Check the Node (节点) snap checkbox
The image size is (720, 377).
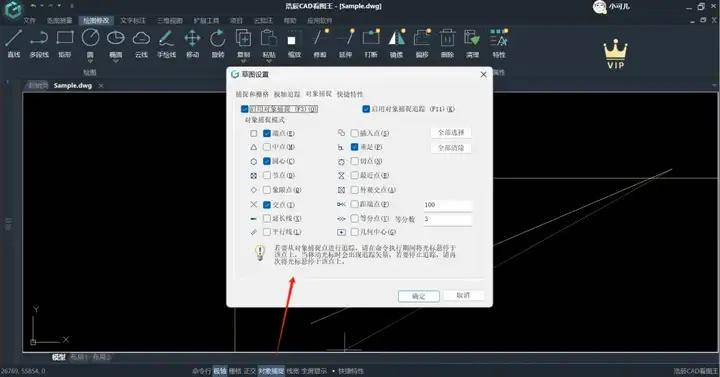[x=267, y=175]
